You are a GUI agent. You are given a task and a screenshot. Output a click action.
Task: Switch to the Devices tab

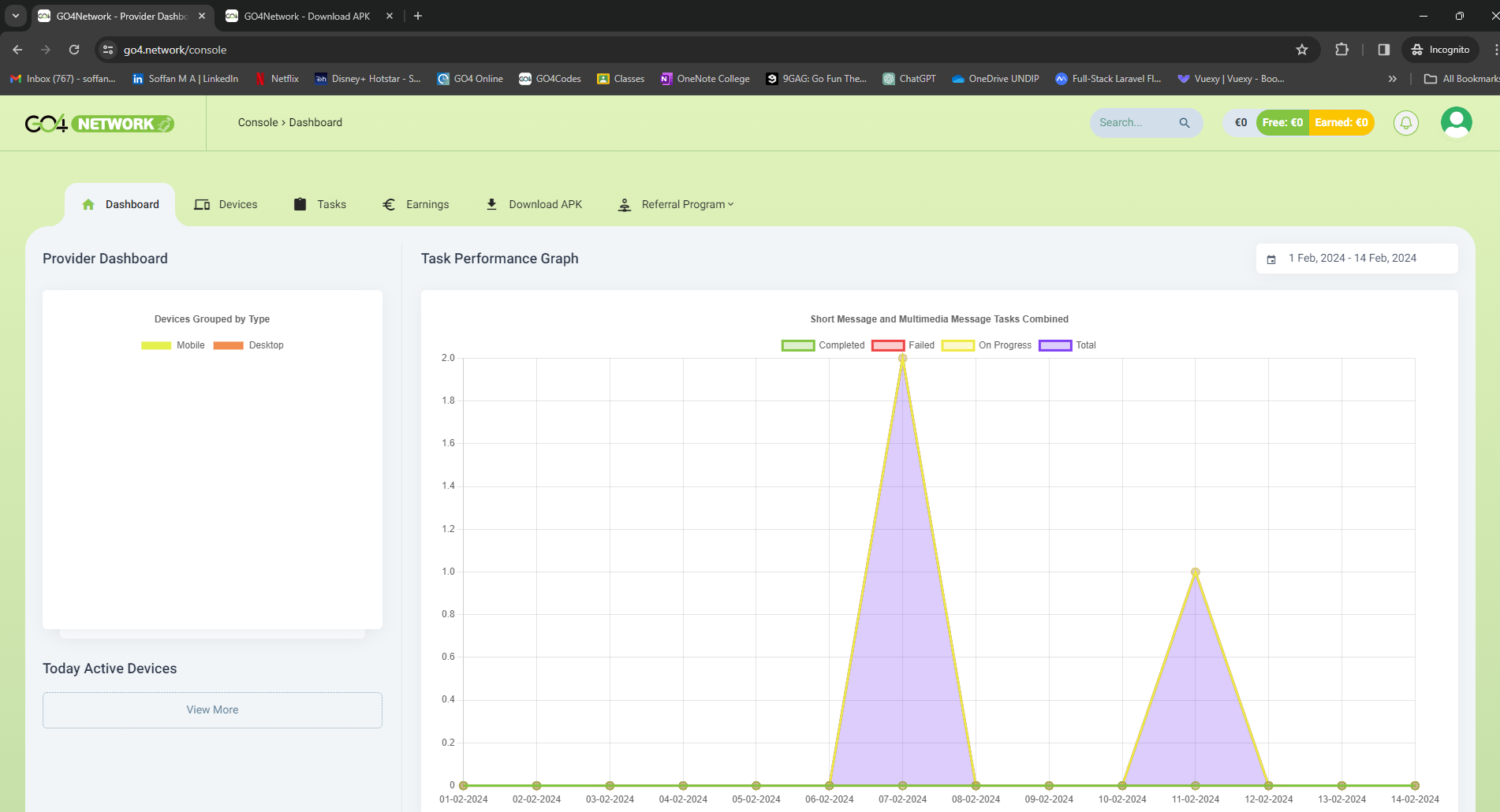pyautogui.click(x=226, y=205)
